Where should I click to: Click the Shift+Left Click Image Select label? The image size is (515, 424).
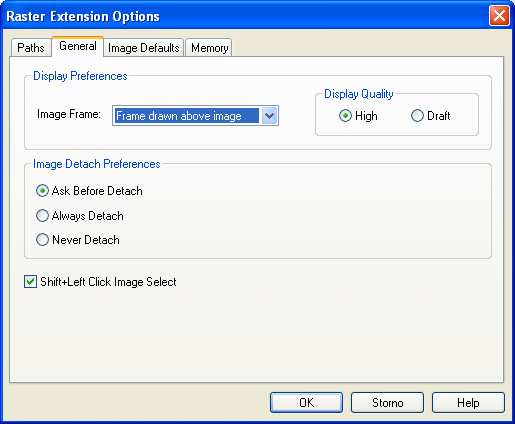coord(108,282)
